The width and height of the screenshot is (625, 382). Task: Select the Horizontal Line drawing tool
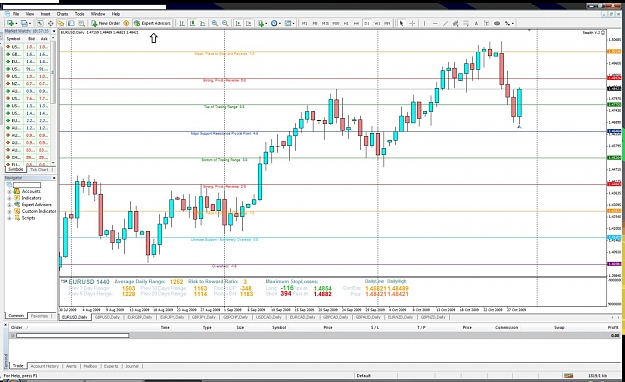tap(435, 23)
